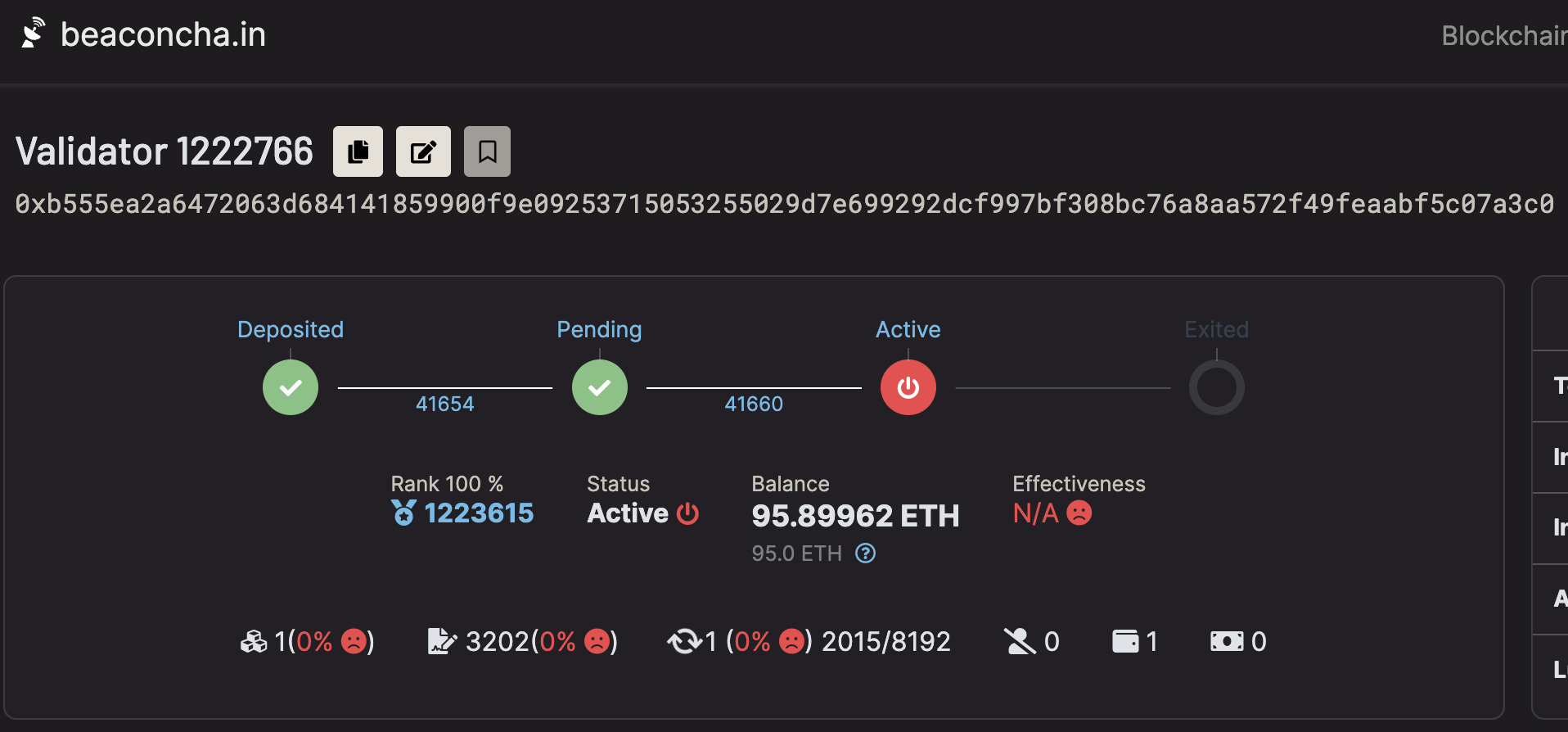Open rank 1223615 link

point(479,513)
